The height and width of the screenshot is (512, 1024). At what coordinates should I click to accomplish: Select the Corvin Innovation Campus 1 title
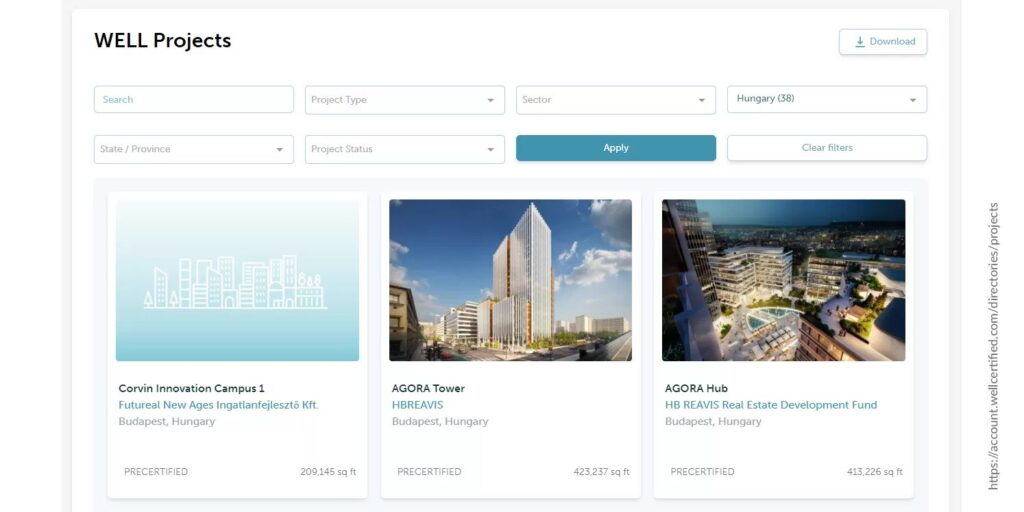coord(191,388)
